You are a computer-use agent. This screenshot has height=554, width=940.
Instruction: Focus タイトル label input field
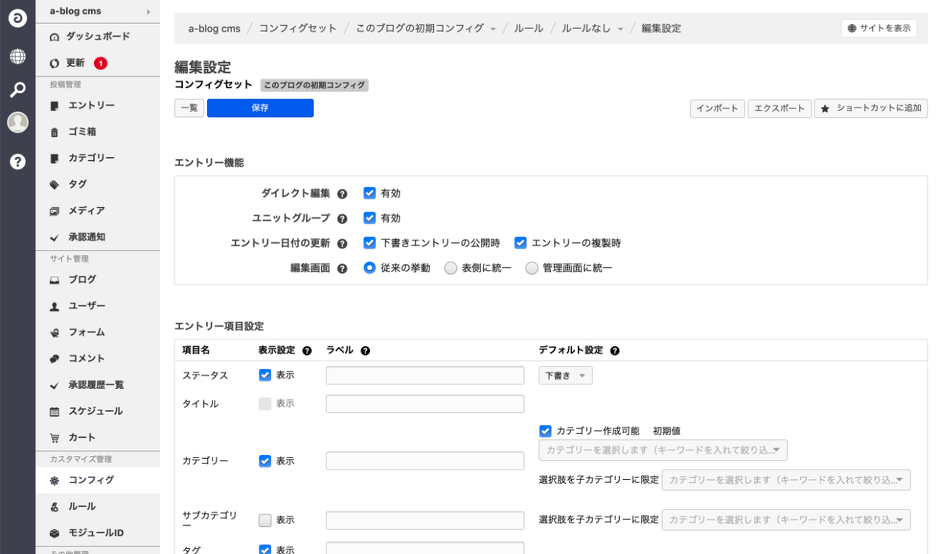pyautogui.click(x=425, y=404)
